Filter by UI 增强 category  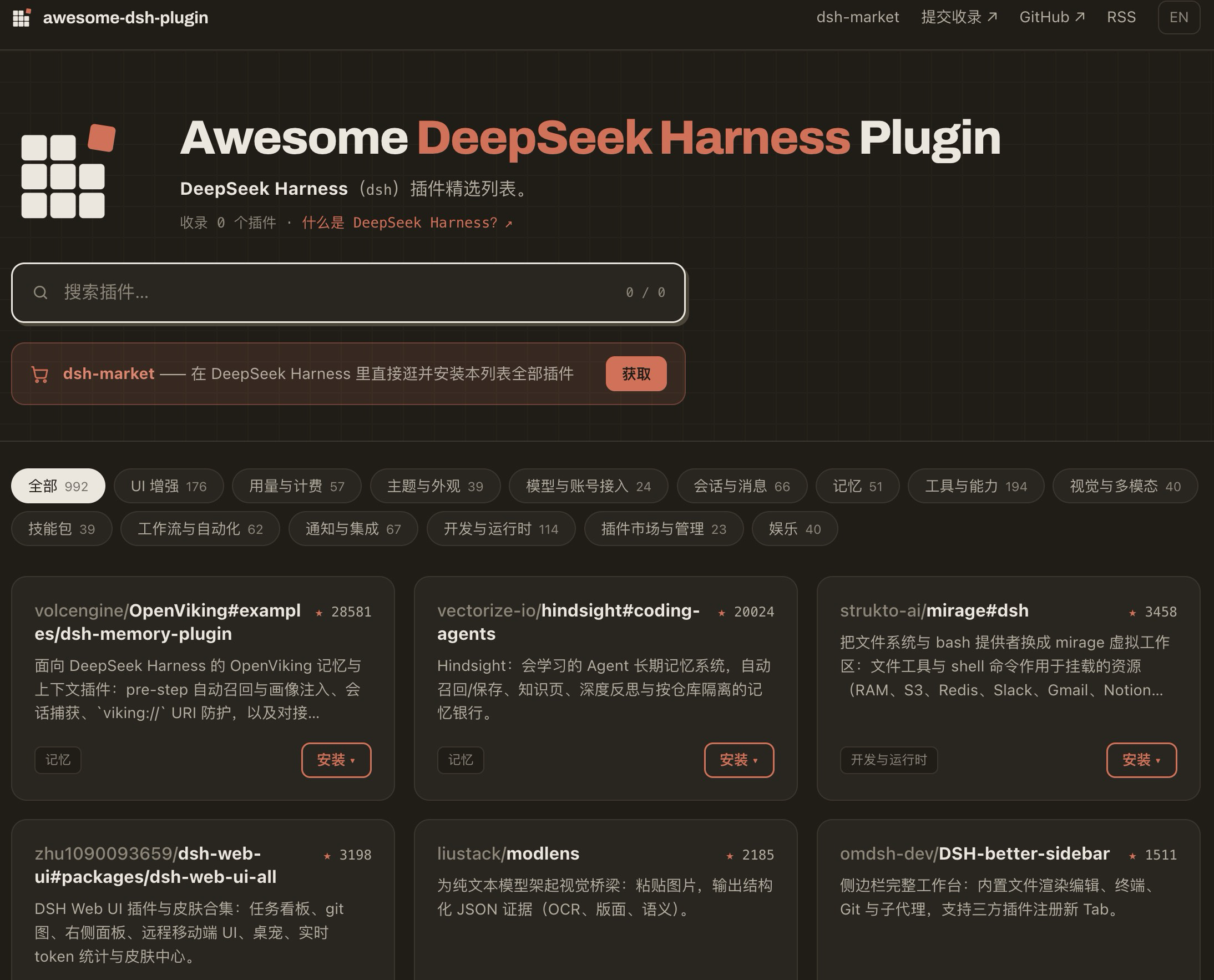[x=169, y=486]
